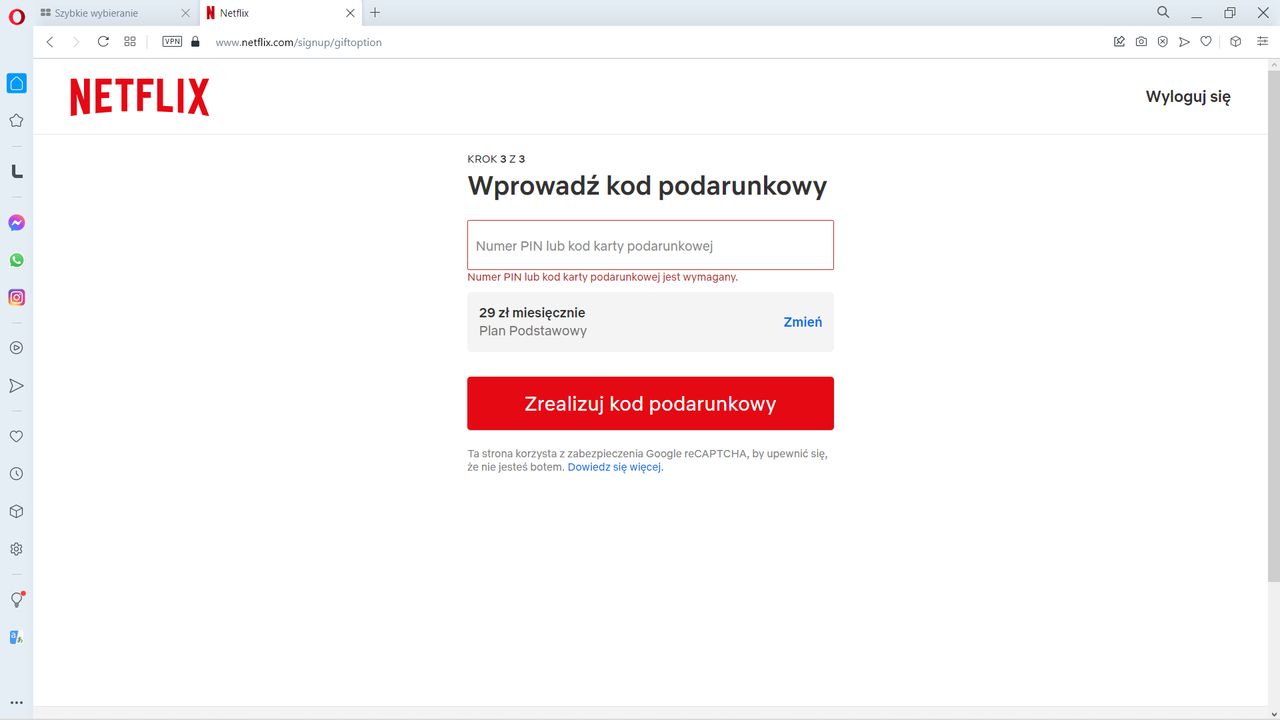Viewport: 1280px width, 720px height.
Task: Open WhatsApp from the sidebar
Action: click(x=15, y=259)
